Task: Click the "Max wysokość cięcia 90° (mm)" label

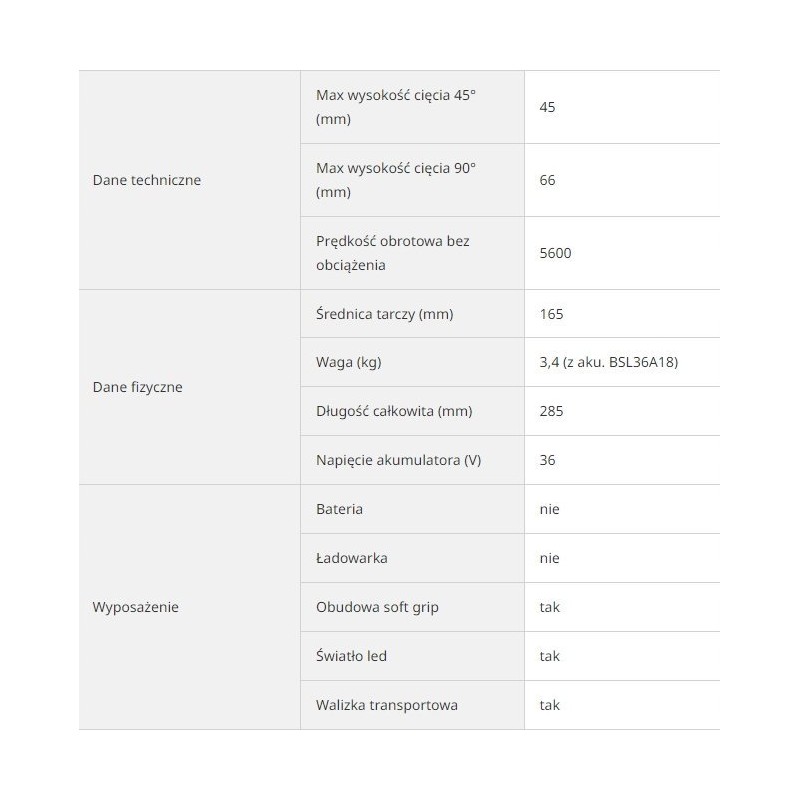Action: pos(395,180)
